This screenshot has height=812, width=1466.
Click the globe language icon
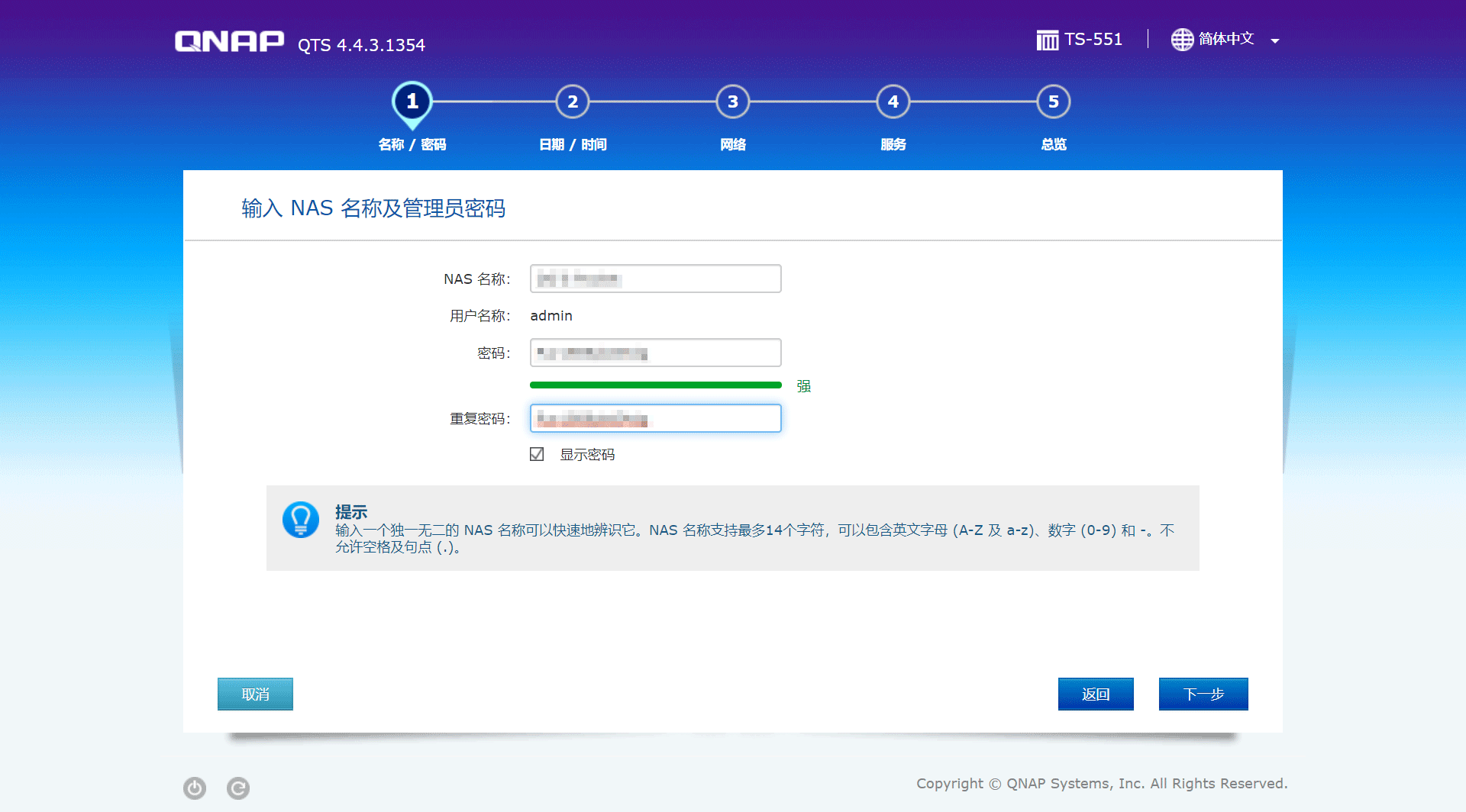tap(1182, 40)
